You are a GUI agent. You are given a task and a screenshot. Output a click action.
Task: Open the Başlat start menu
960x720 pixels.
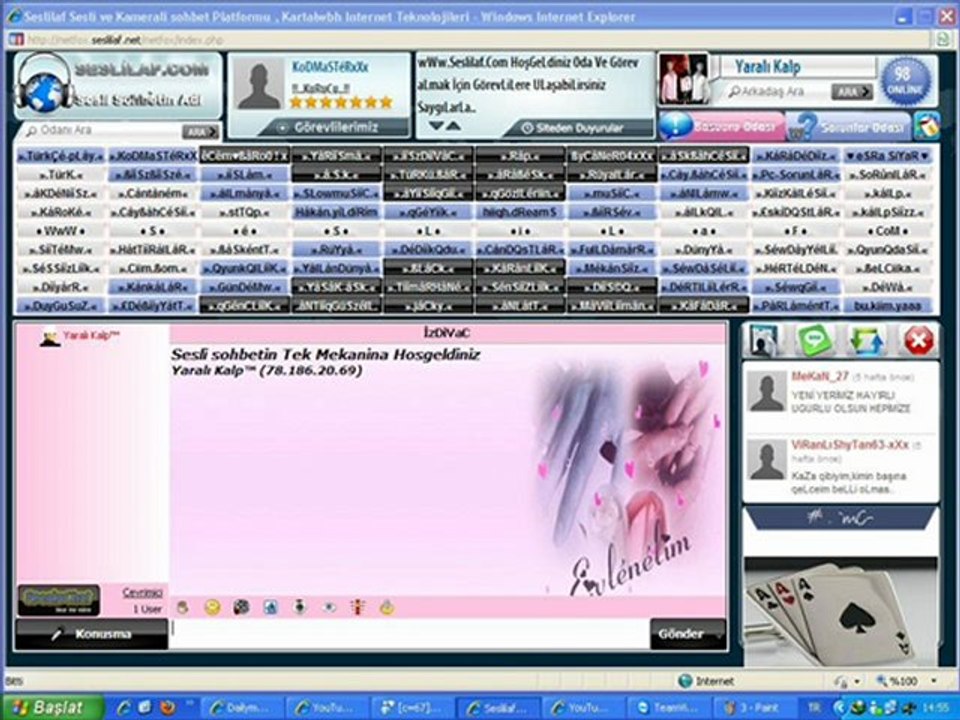(x=52, y=707)
